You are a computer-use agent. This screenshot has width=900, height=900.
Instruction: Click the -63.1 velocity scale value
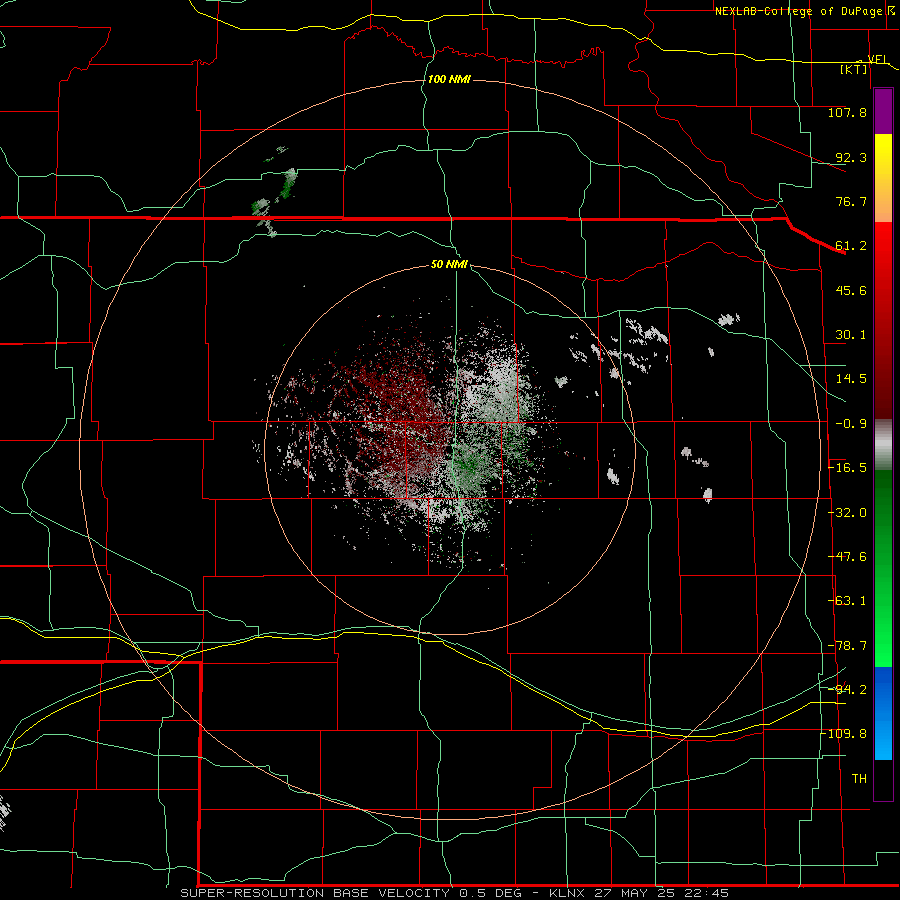[x=847, y=601]
